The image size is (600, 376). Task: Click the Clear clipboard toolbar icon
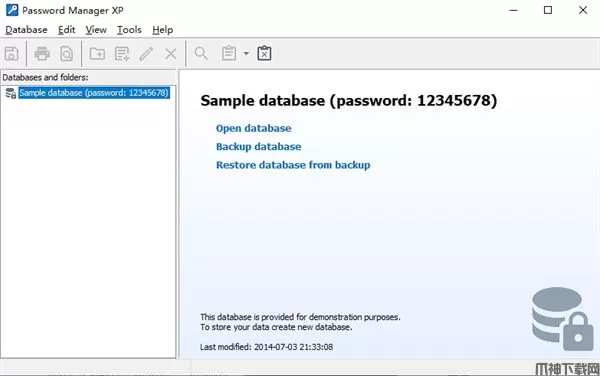[x=264, y=53]
